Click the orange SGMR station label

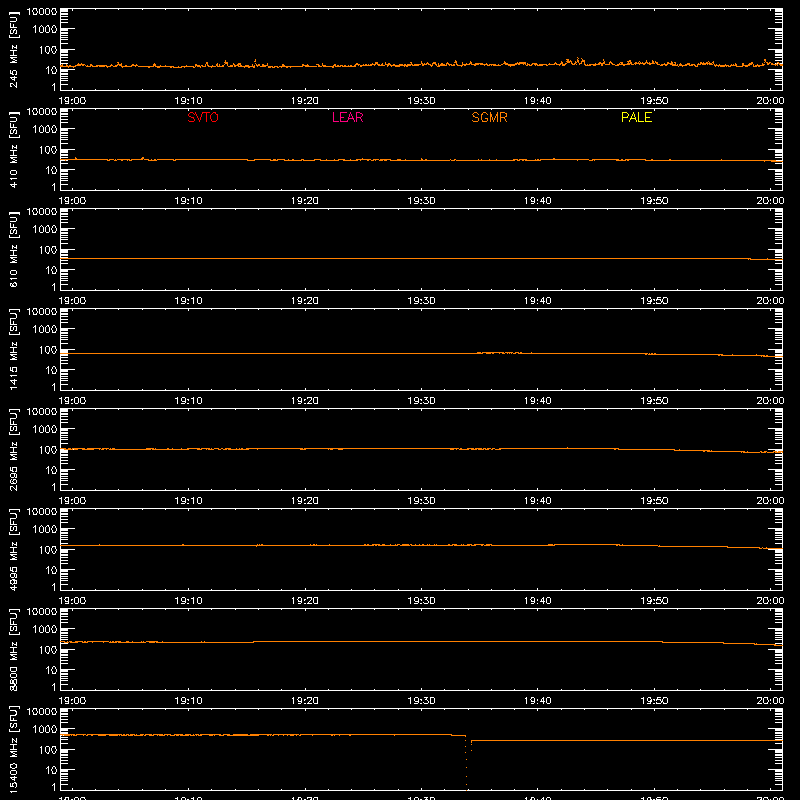(489, 117)
